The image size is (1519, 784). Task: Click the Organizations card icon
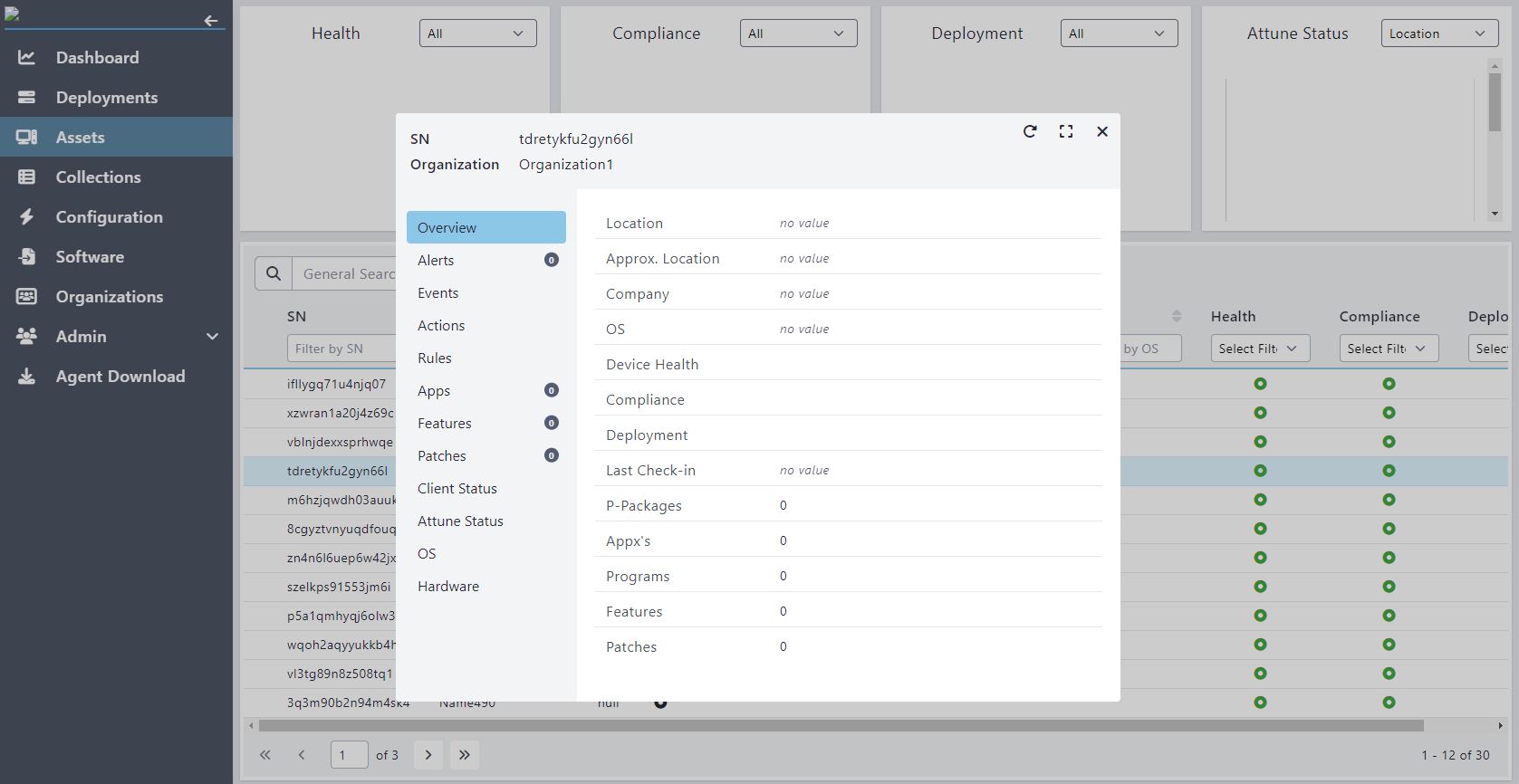click(27, 296)
